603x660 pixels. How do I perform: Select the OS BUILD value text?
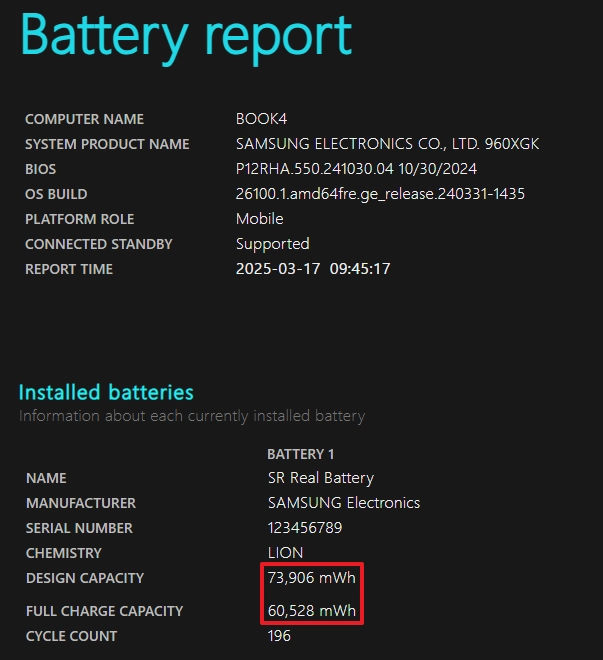[380, 194]
